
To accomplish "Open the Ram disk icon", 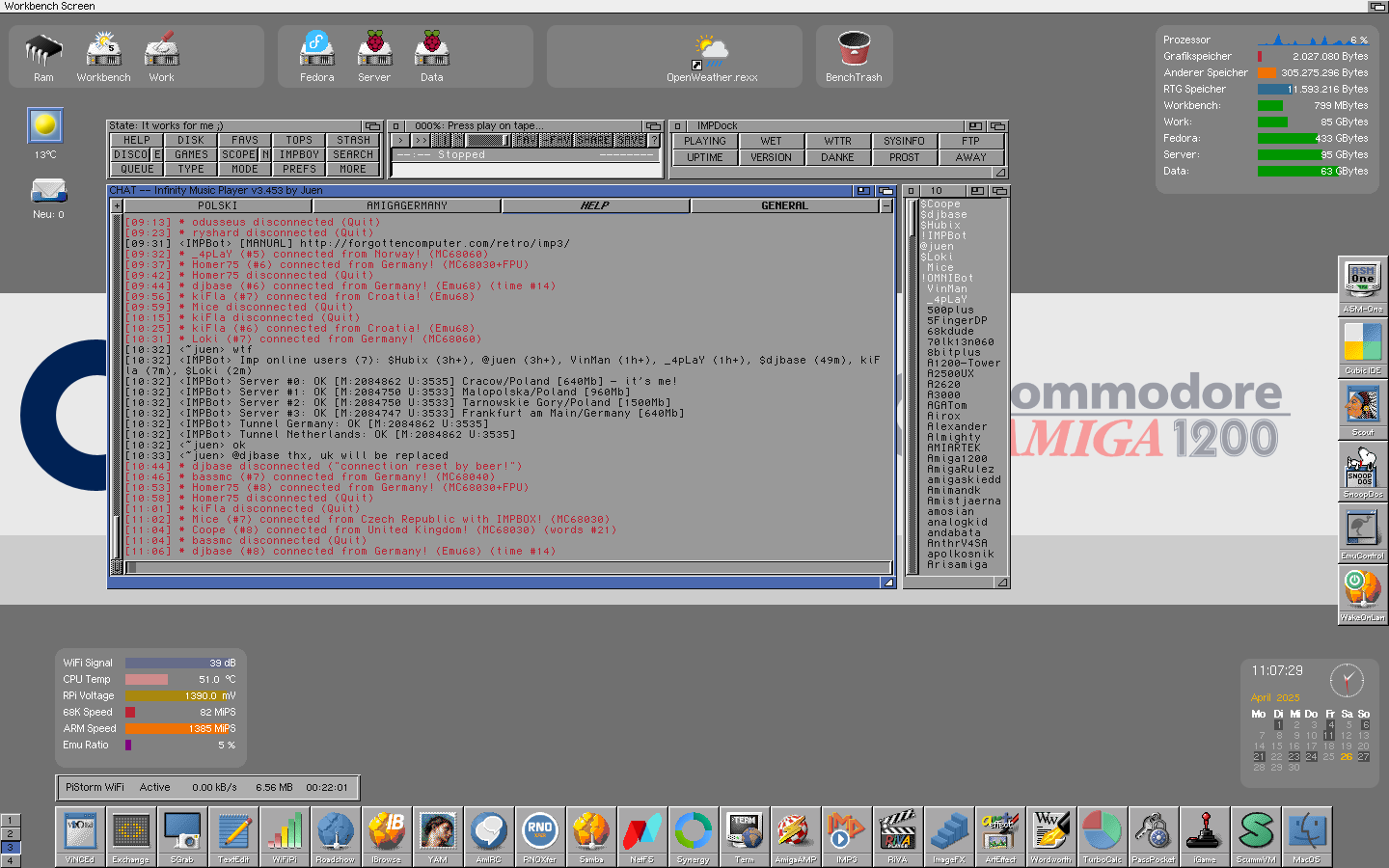I will (43, 56).
